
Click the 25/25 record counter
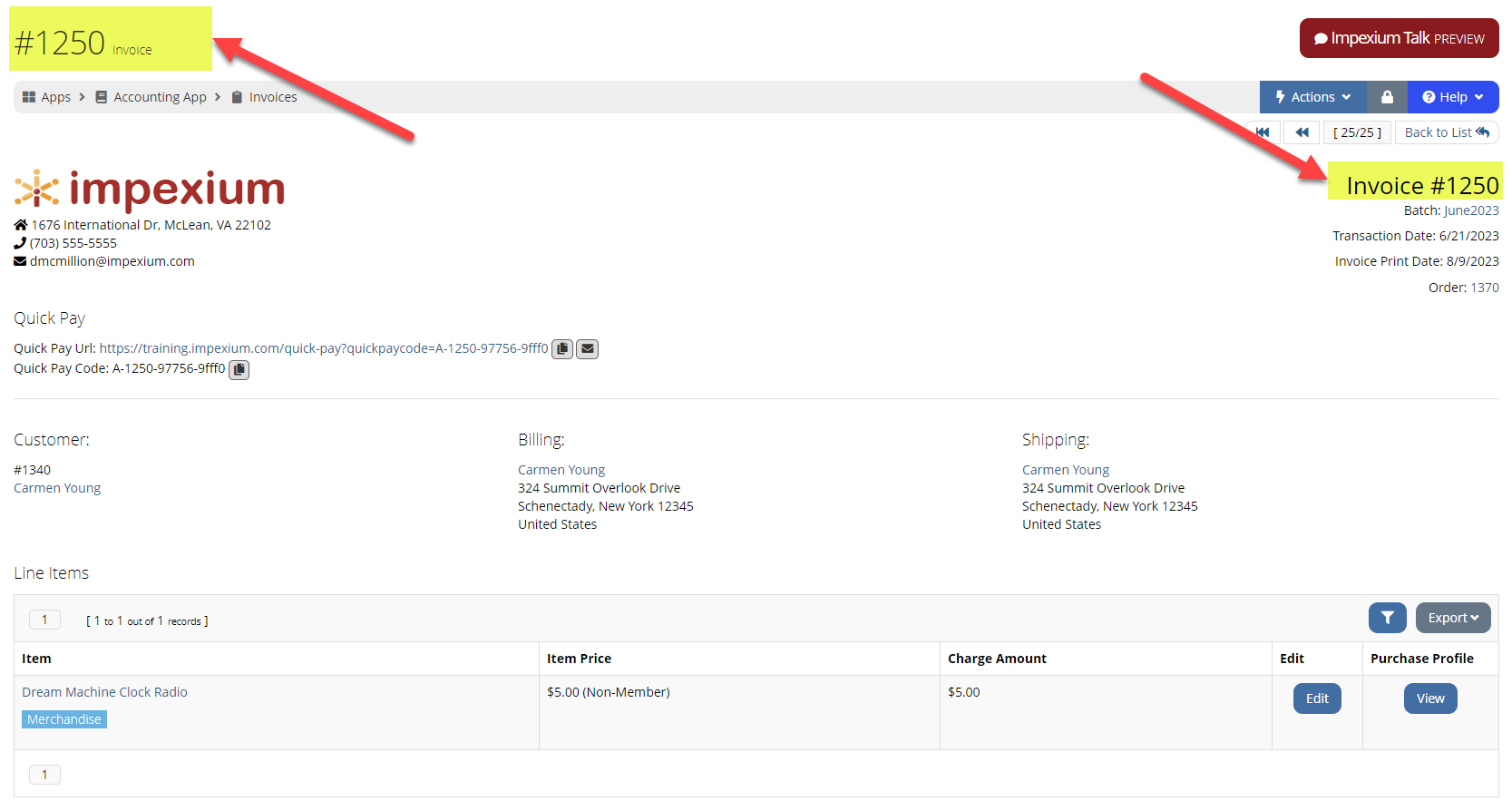[1357, 132]
